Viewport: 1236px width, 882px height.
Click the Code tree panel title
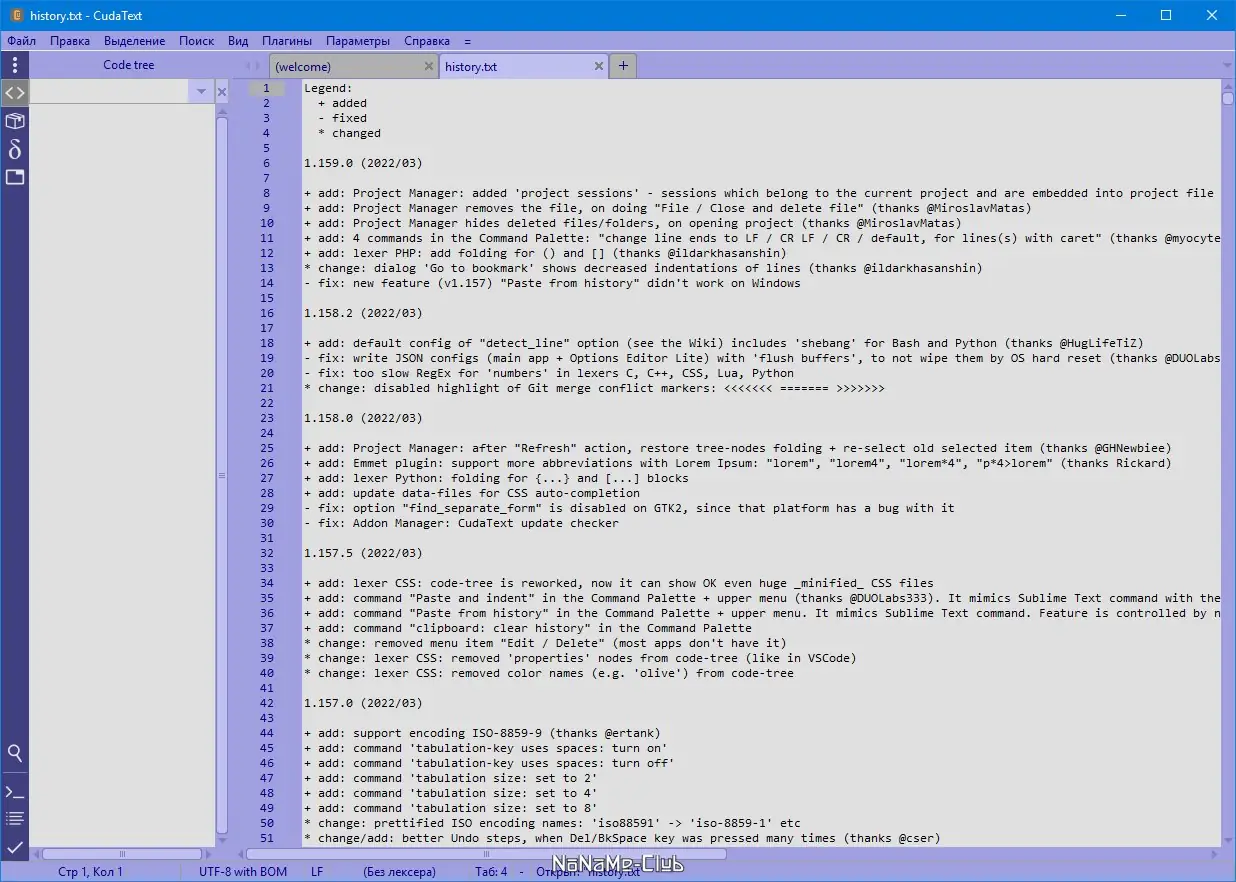click(129, 65)
